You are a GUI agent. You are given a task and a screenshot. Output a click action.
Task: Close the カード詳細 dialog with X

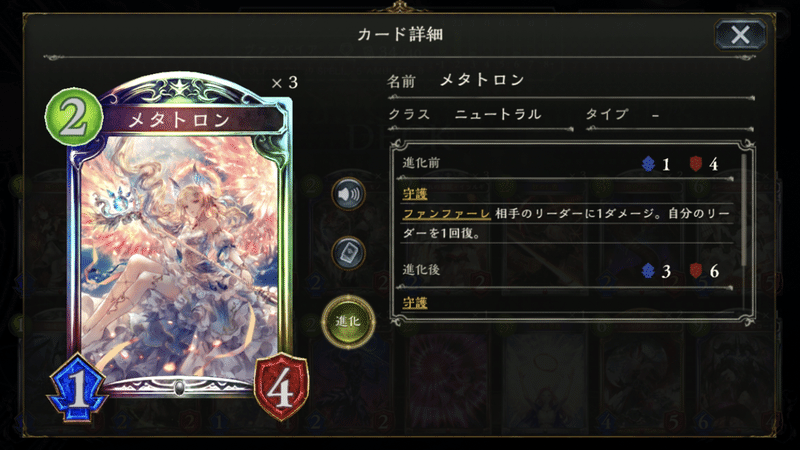click(x=740, y=35)
